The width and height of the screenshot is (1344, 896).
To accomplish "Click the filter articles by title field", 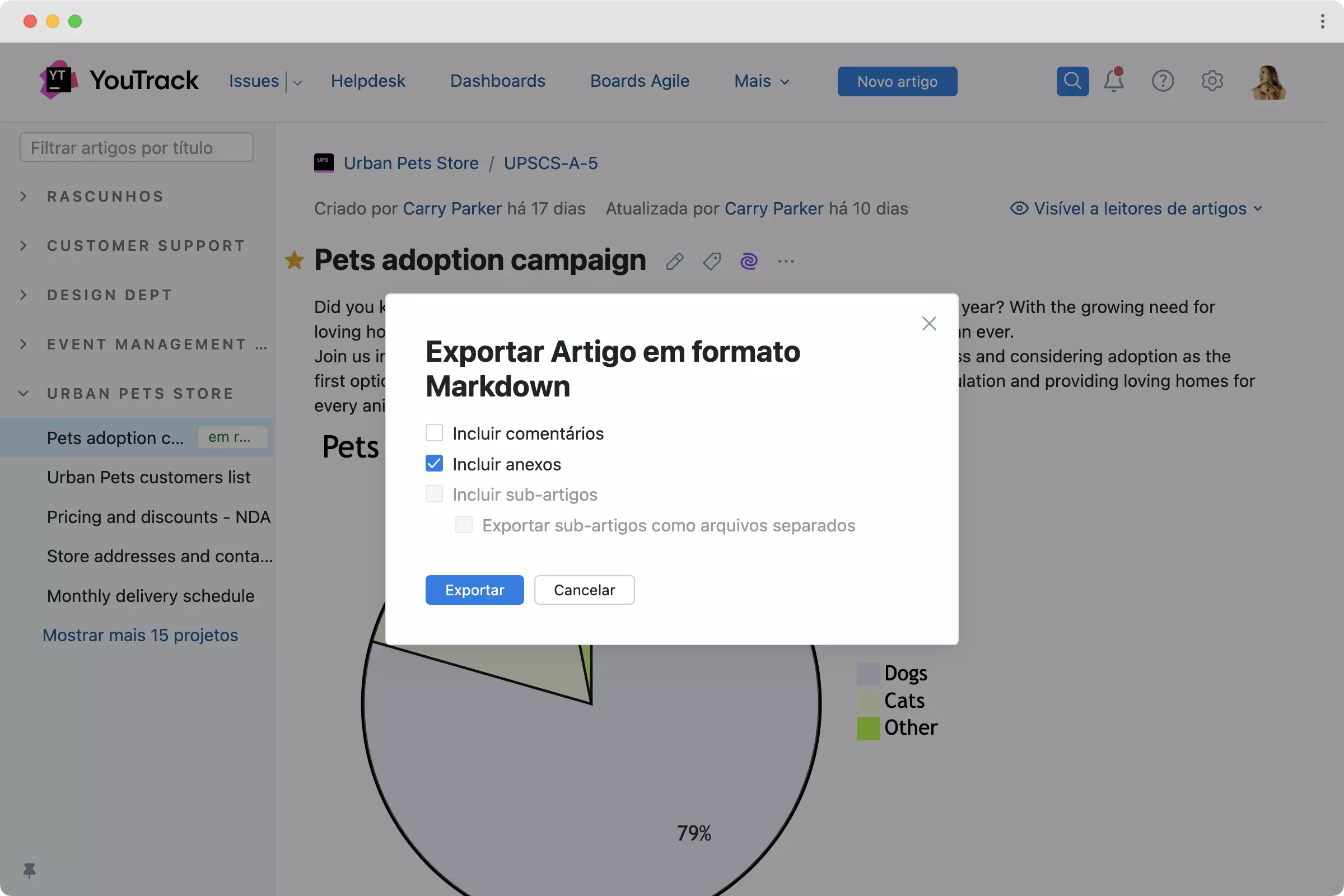I will click(x=136, y=148).
